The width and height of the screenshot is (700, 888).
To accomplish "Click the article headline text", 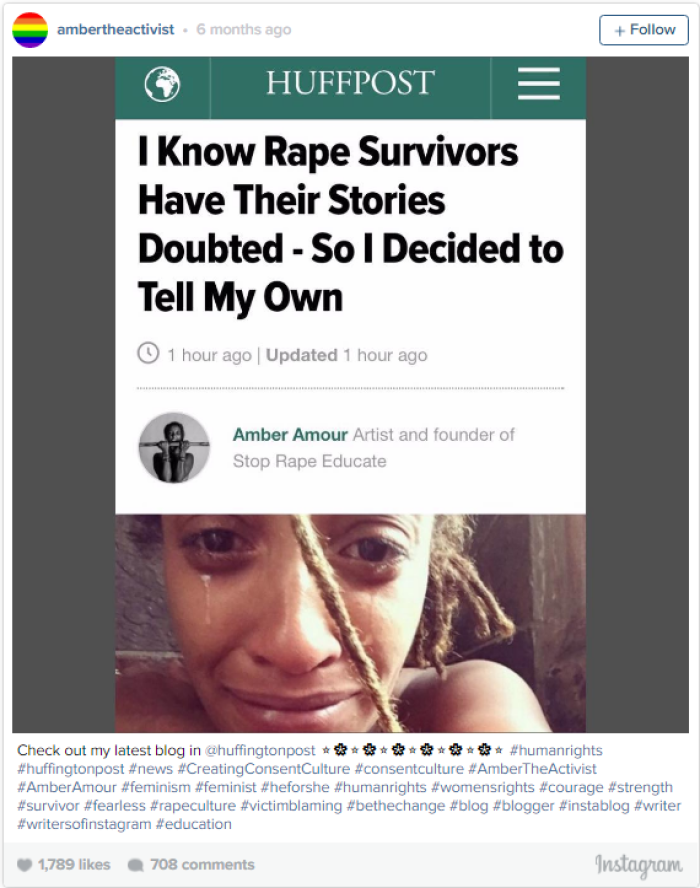I will click(351, 225).
